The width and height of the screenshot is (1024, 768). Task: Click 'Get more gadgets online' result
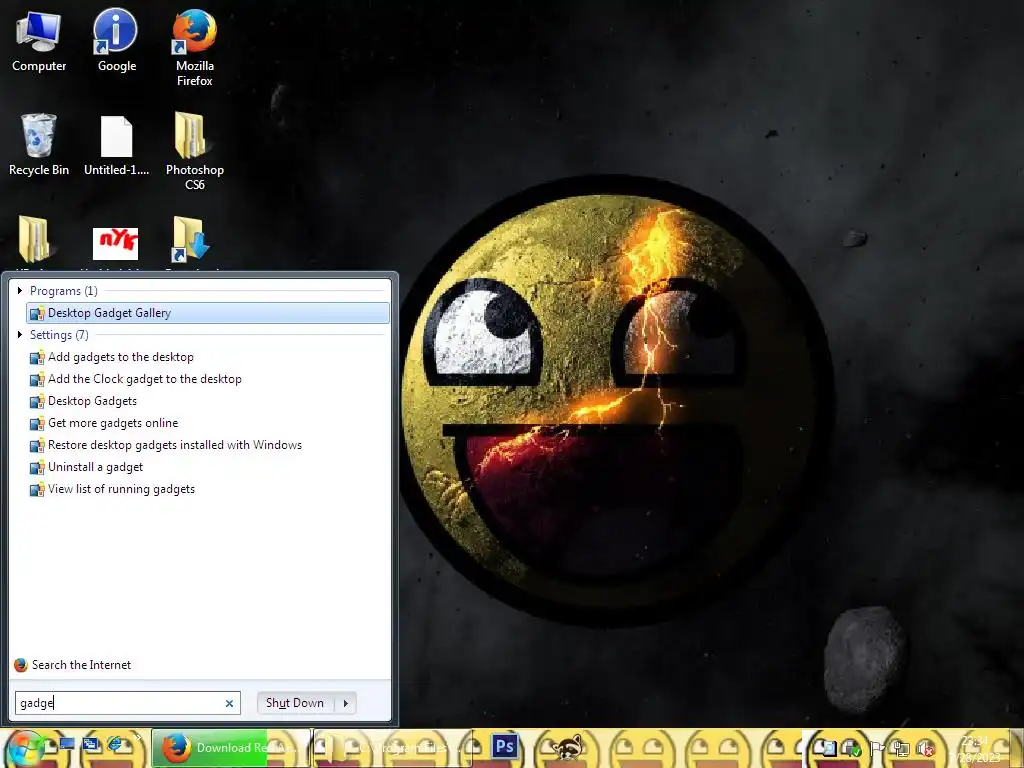(x=208, y=423)
